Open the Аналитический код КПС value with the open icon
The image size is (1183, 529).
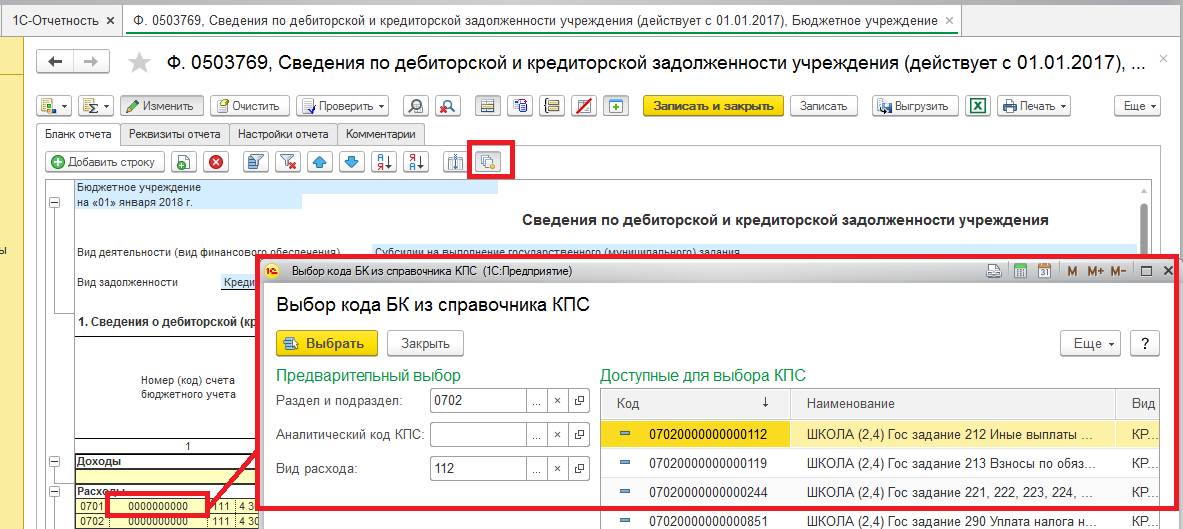click(579, 434)
